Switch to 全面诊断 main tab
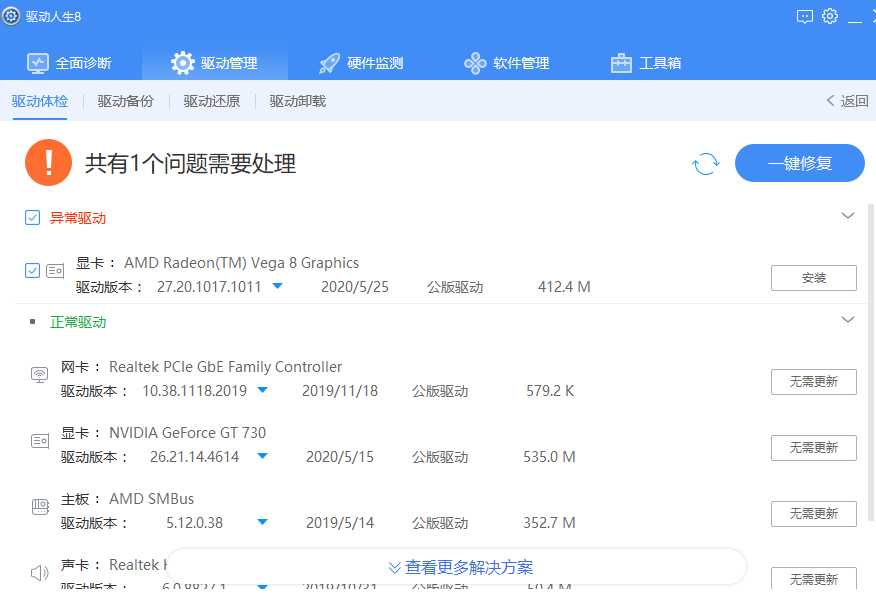This screenshot has height=594, width=876. tap(70, 63)
